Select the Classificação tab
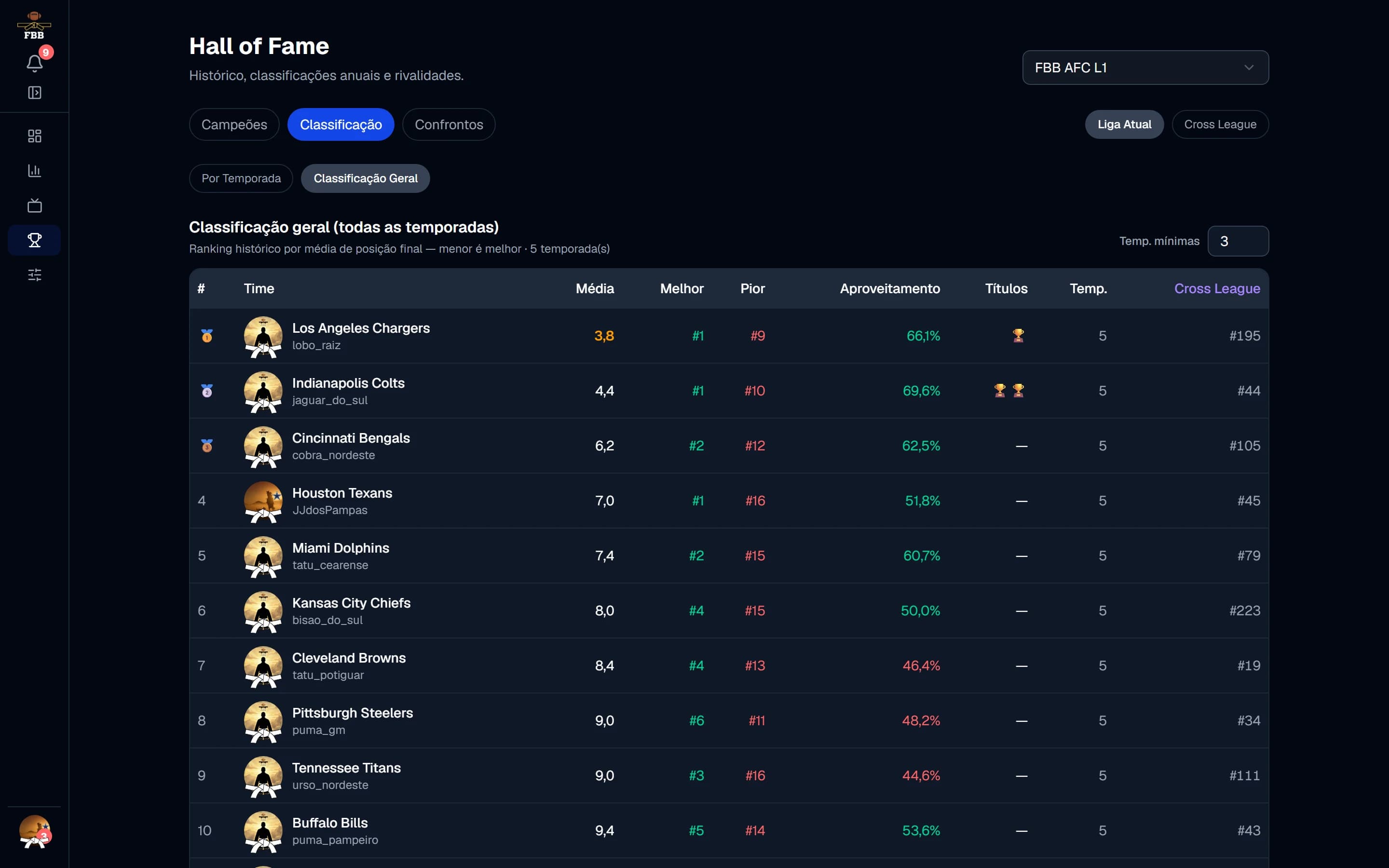 [x=341, y=124]
